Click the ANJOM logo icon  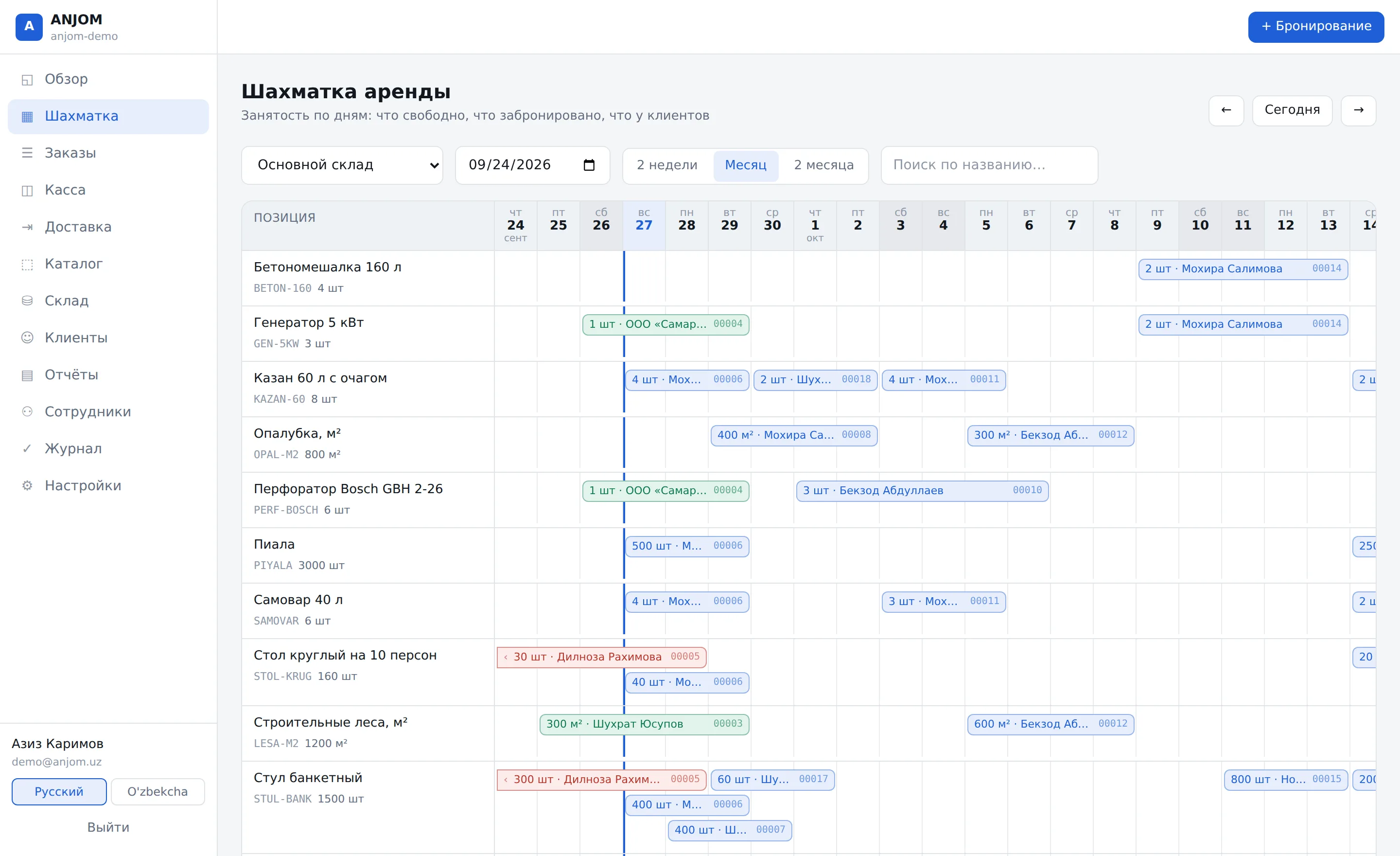point(29,27)
